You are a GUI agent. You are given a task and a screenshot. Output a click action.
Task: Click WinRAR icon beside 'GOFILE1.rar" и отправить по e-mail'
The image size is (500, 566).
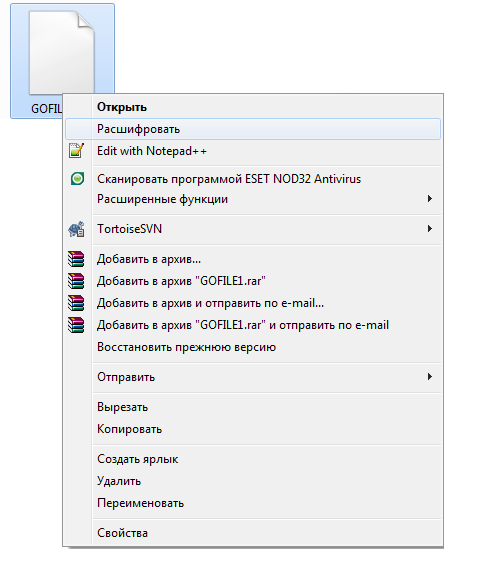tap(76, 325)
